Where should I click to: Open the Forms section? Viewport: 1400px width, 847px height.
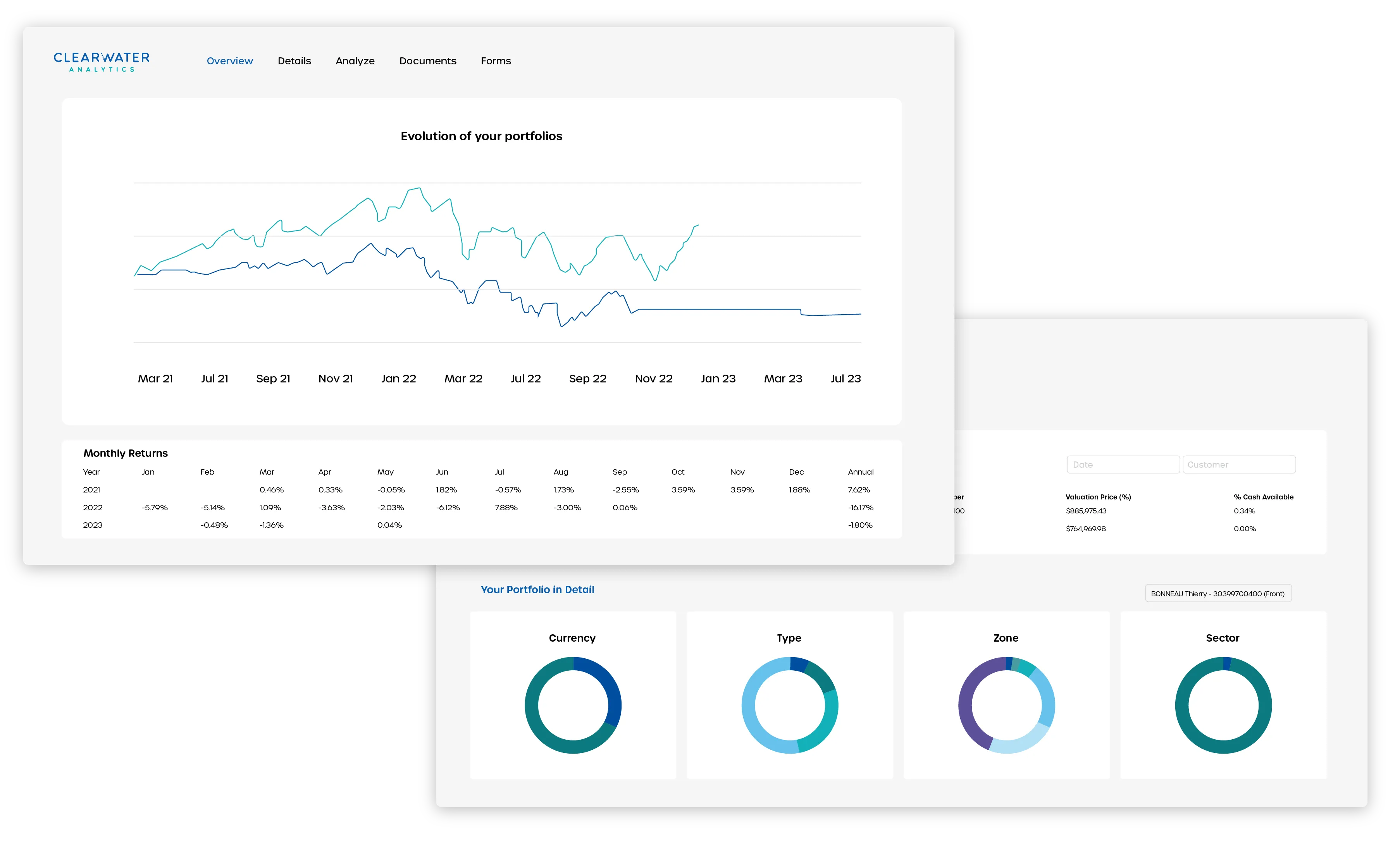click(x=496, y=61)
